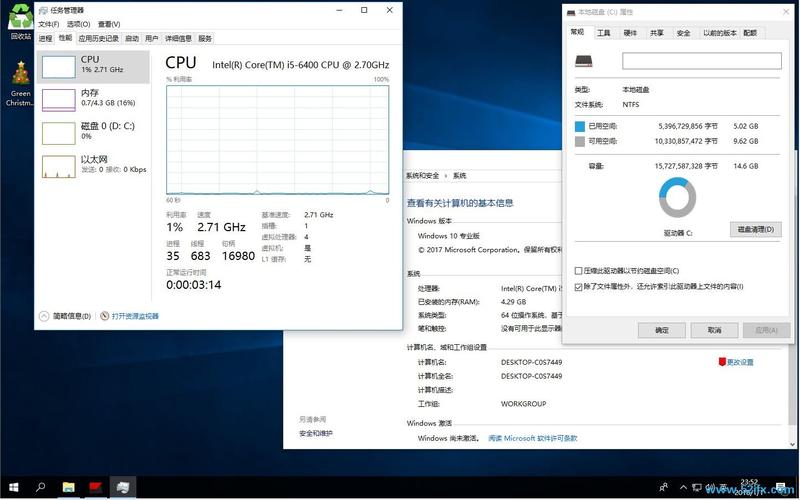Click the Task Manager title bar icon
Image resolution: width=800 pixels, height=500 pixels.
click(43, 10)
